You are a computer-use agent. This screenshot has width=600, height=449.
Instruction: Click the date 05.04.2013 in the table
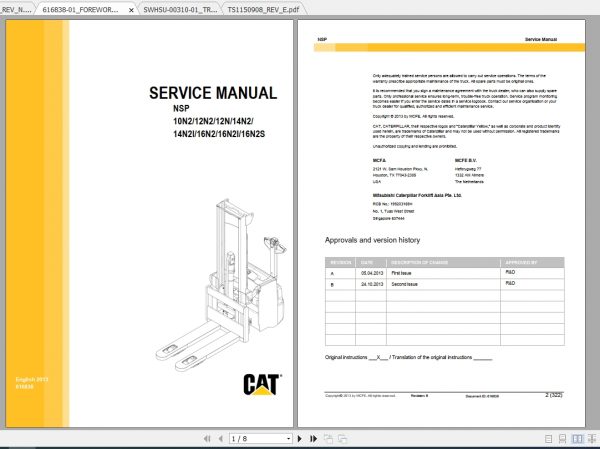click(x=372, y=273)
